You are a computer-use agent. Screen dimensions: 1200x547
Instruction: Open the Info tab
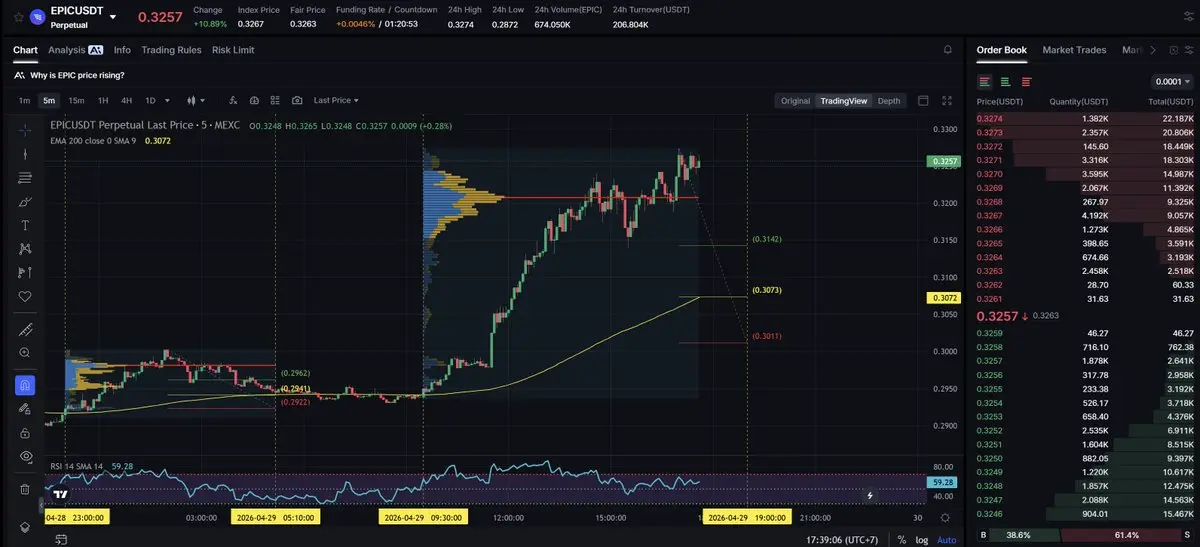coord(122,49)
